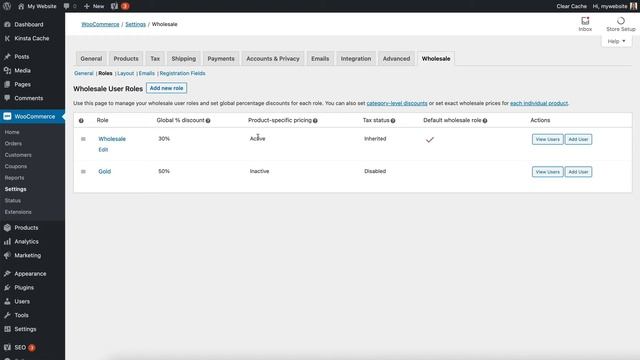Click the WooCommerce sidebar menu
This screenshot has width=640, height=360.
32,117
